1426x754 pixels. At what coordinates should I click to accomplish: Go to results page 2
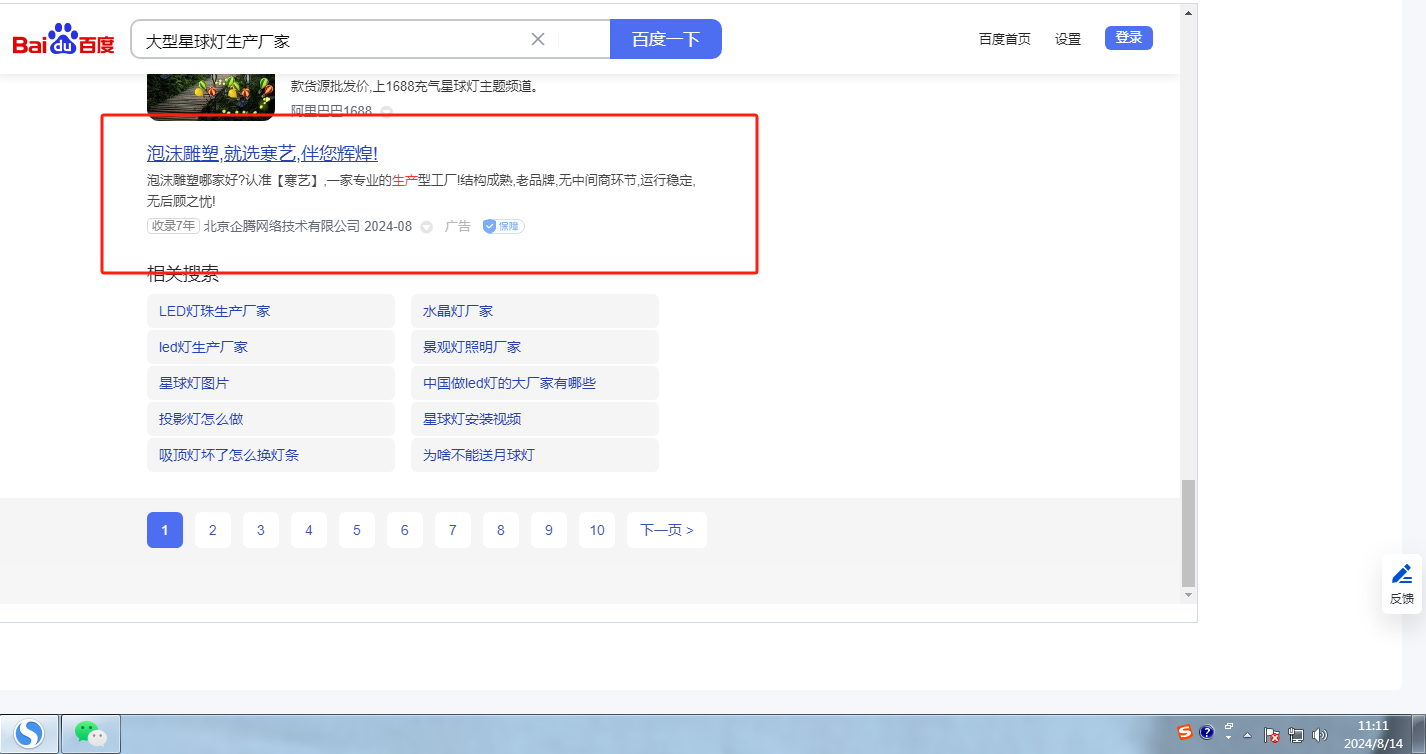[x=213, y=530]
